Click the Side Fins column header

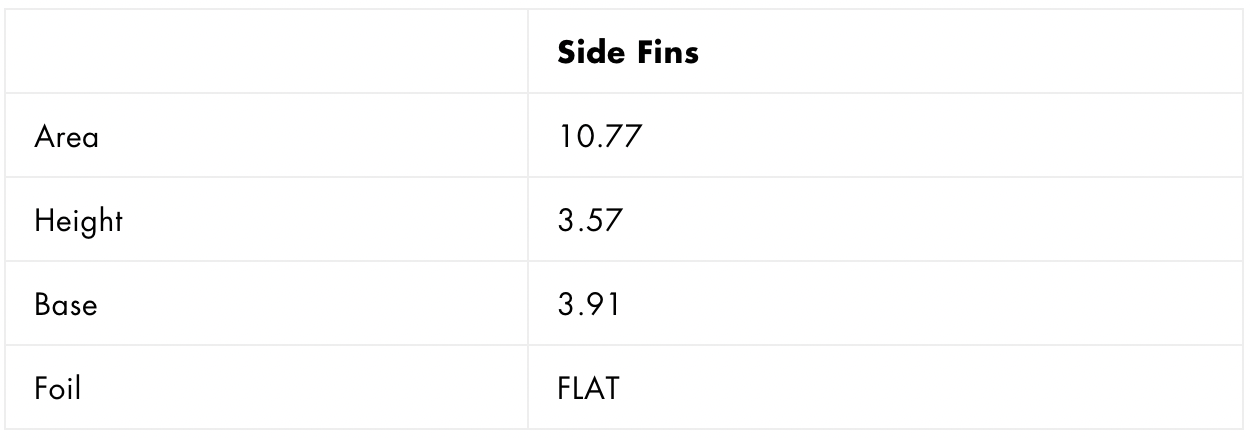point(627,53)
